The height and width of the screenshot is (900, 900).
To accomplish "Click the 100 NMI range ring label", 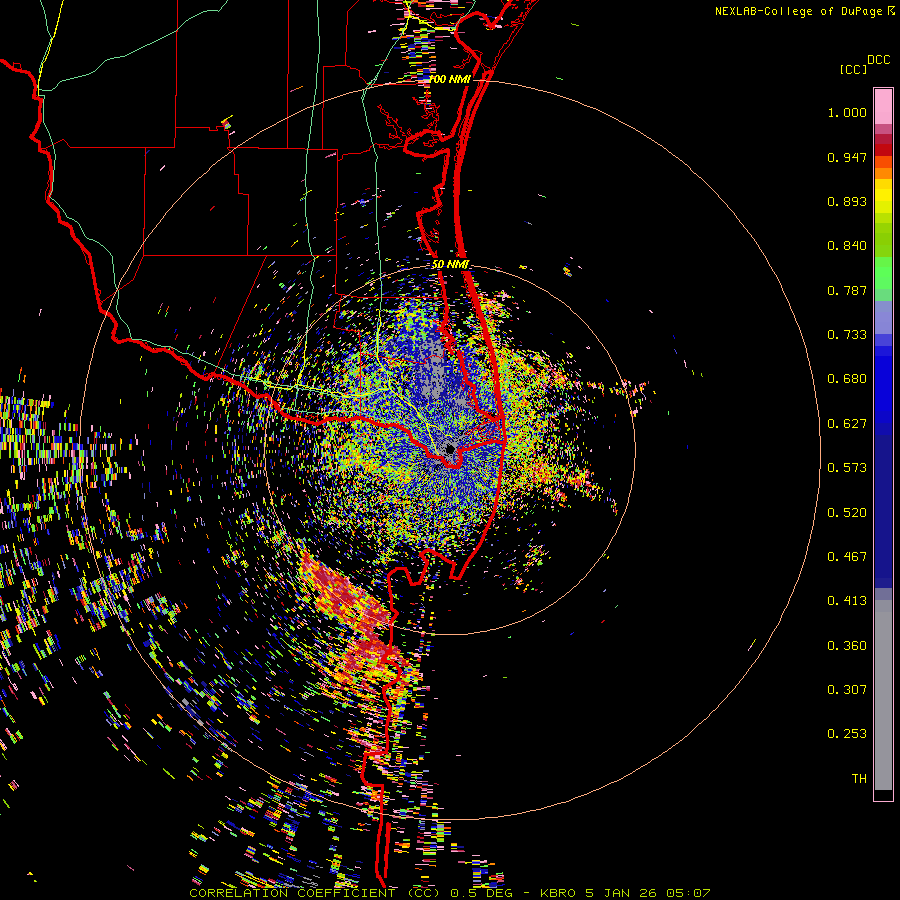I will 449,79.
